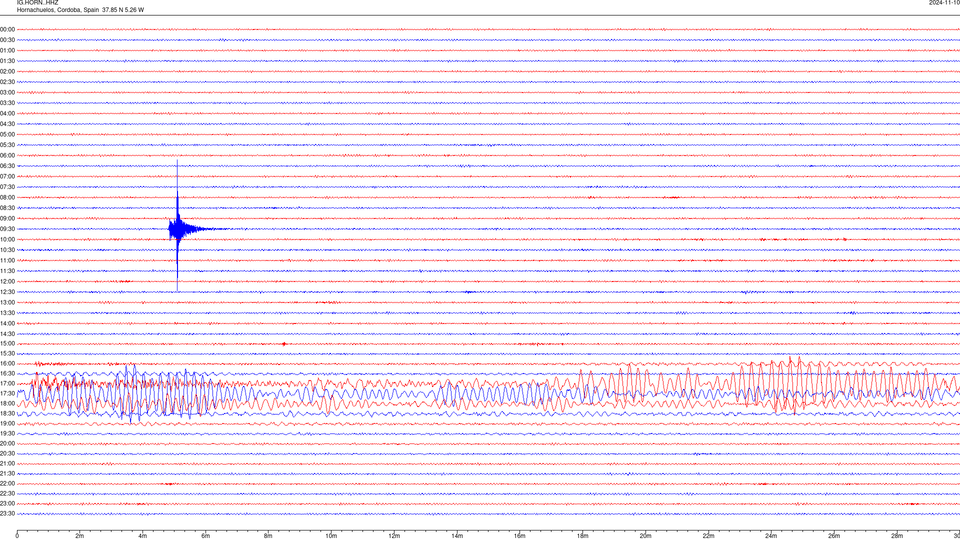960x540 pixels.
Task: Choose the 07:00 trace label
Action: tap(7, 176)
